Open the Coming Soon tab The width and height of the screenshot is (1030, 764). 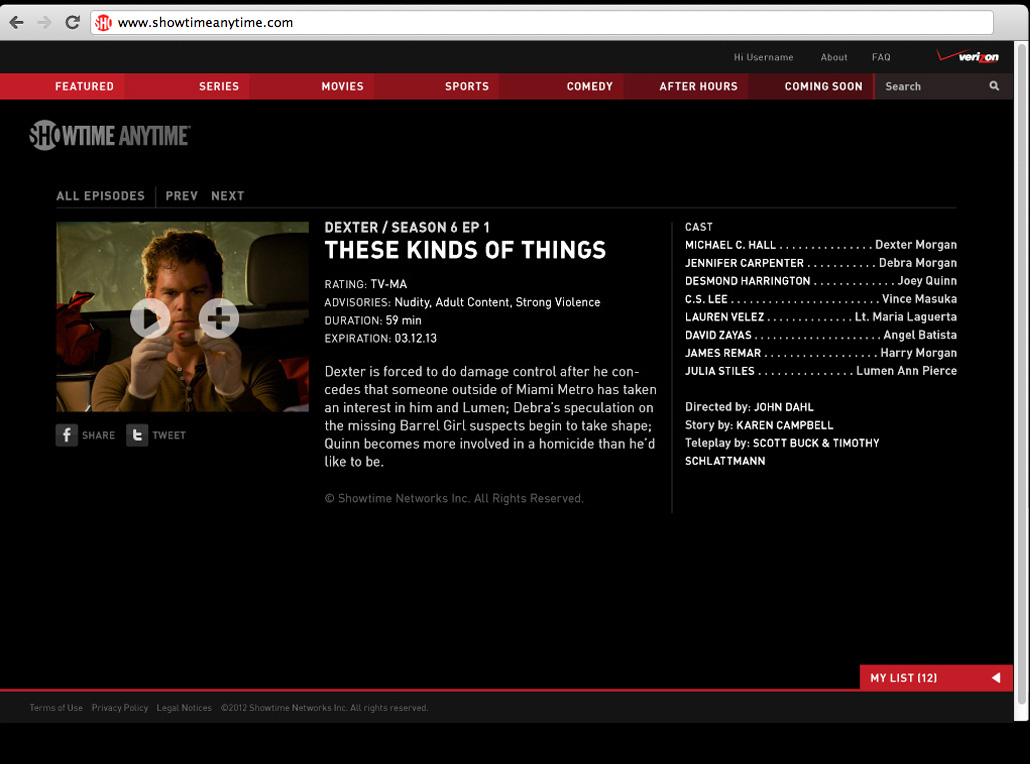pyautogui.click(x=823, y=86)
